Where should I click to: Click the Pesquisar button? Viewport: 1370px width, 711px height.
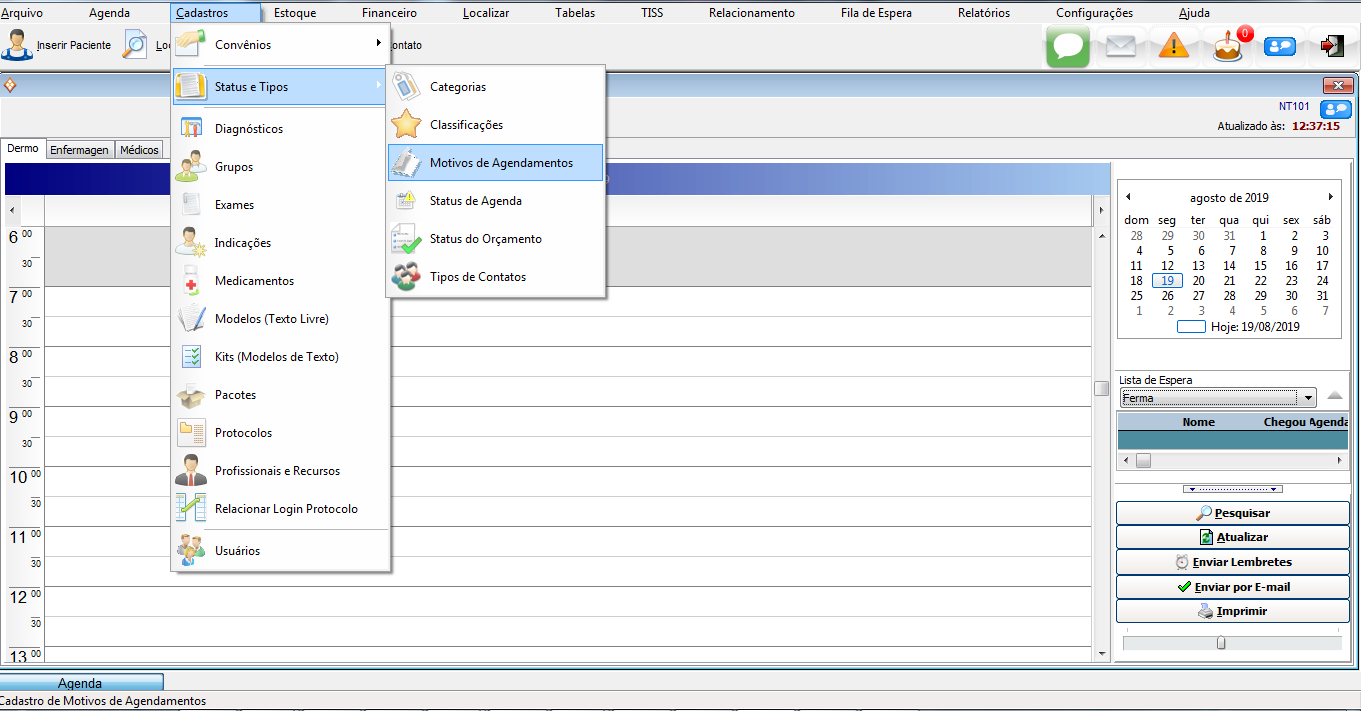pyautogui.click(x=1232, y=513)
